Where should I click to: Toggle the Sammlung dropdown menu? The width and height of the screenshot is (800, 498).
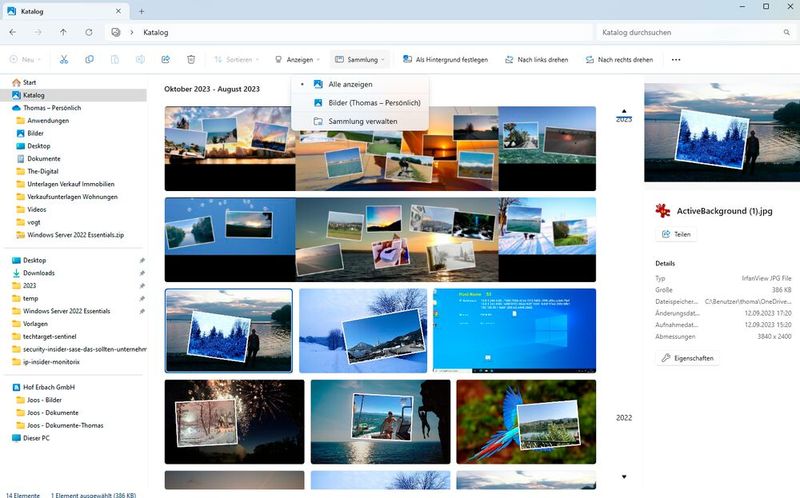(x=360, y=60)
